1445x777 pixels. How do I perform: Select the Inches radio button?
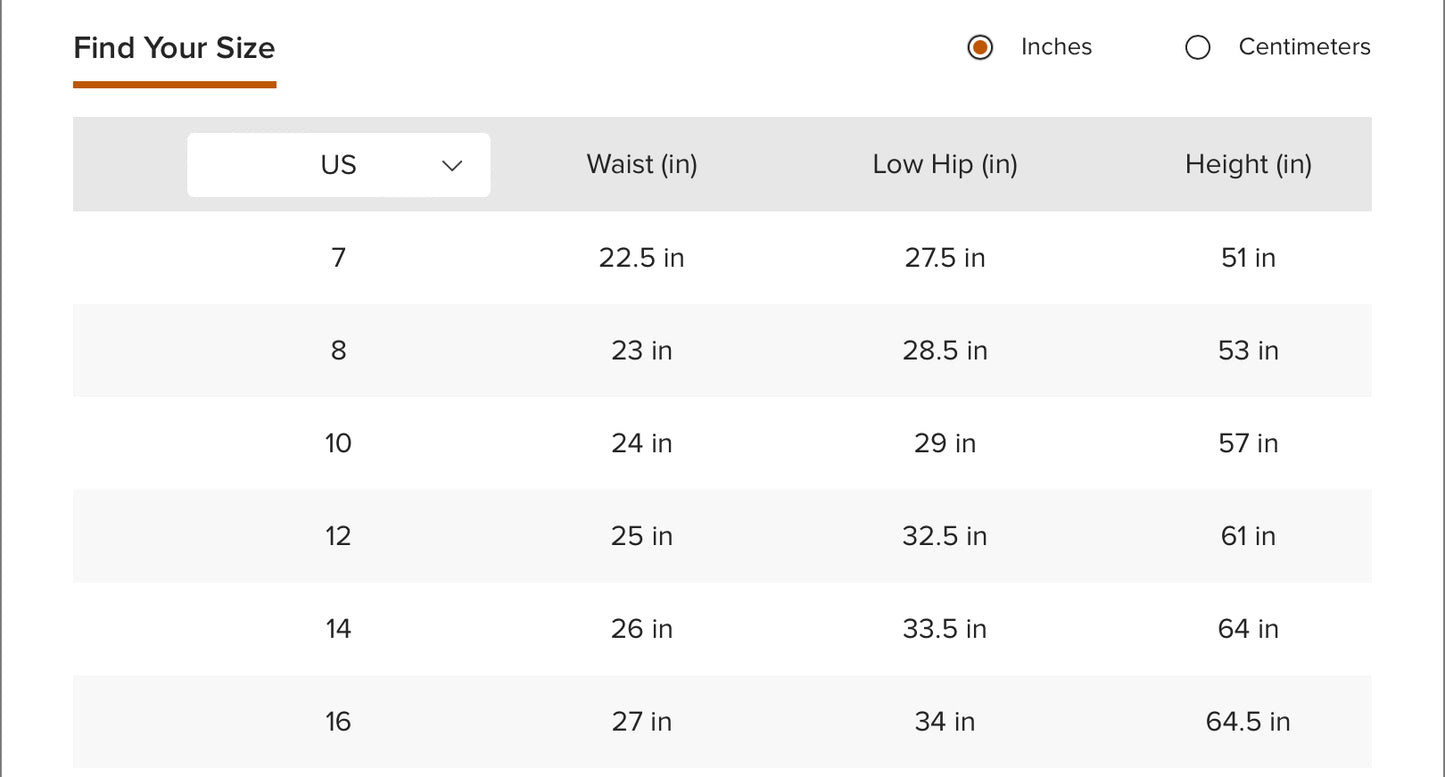click(980, 47)
